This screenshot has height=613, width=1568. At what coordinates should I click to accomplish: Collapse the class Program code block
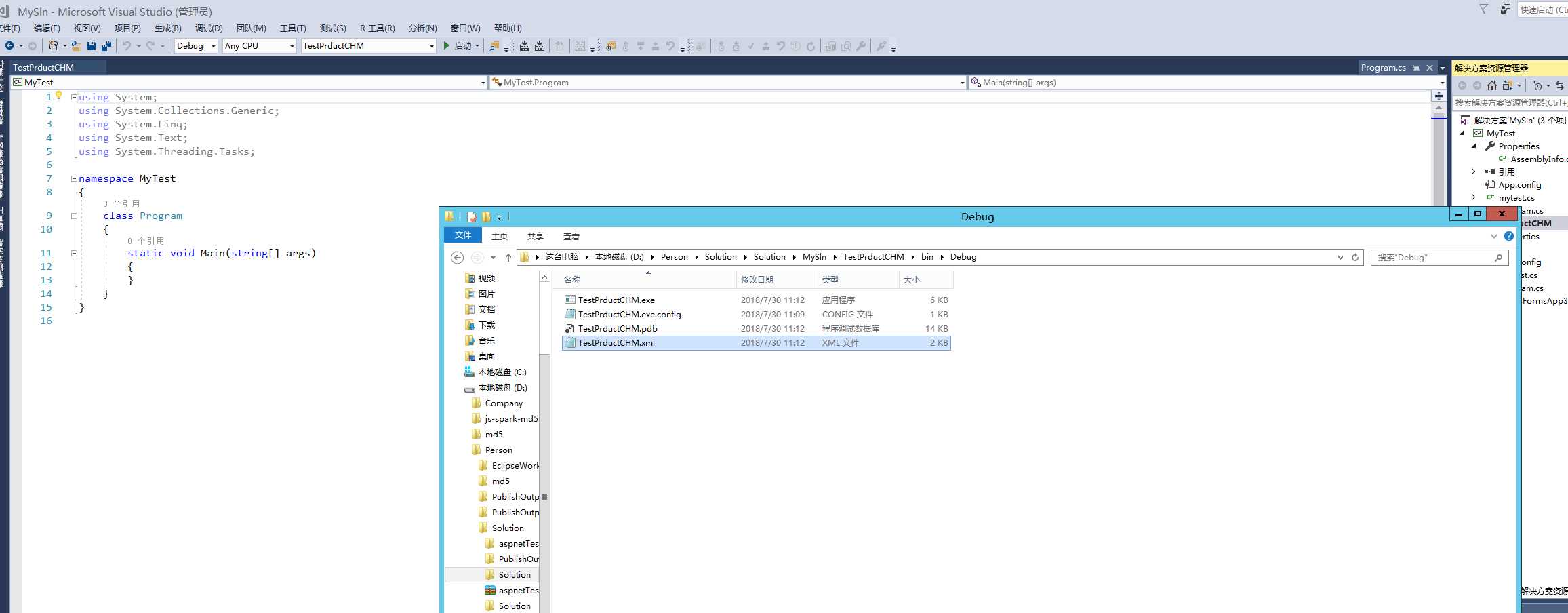click(74, 216)
